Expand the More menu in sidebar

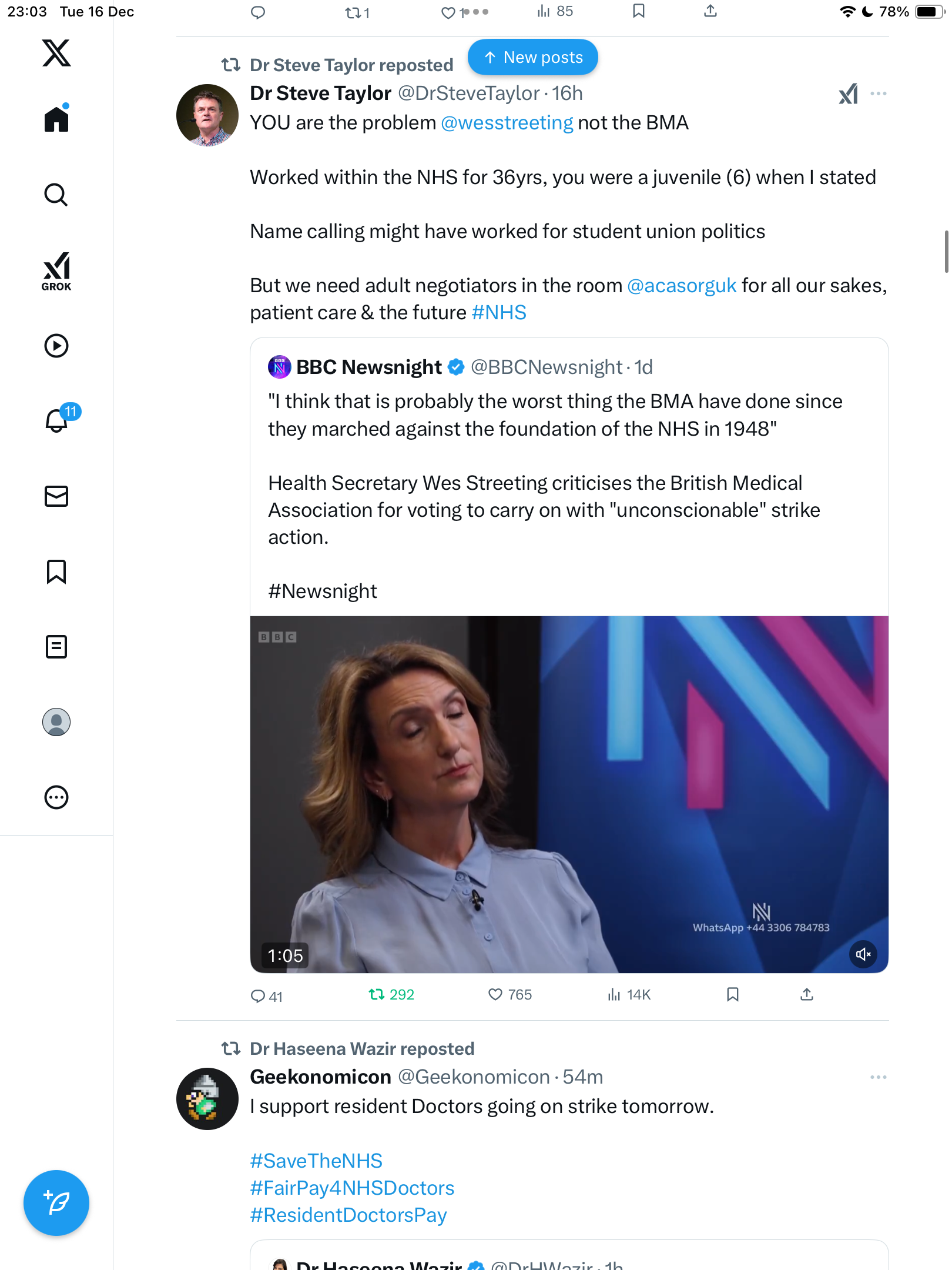coord(56,797)
